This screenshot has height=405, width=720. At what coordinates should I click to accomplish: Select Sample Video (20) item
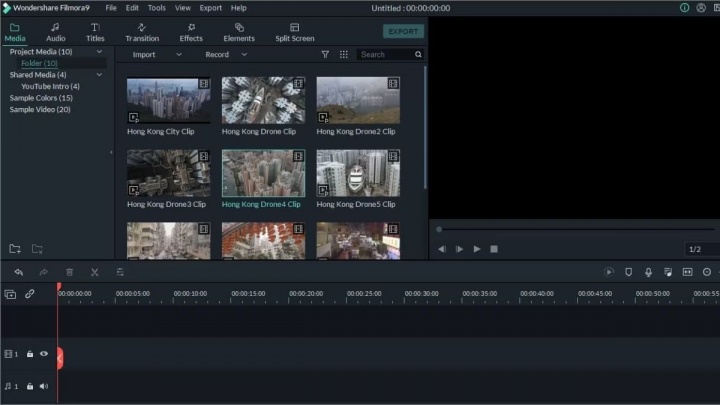[x=40, y=109]
